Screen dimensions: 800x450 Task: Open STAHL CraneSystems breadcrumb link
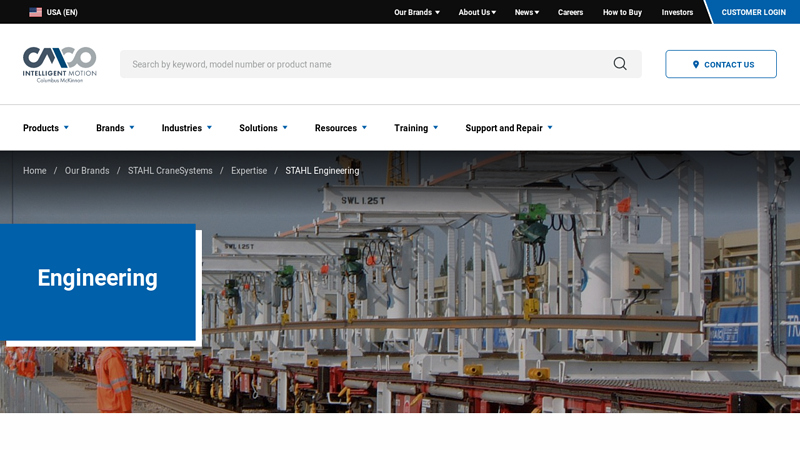click(x=170, y=171)
